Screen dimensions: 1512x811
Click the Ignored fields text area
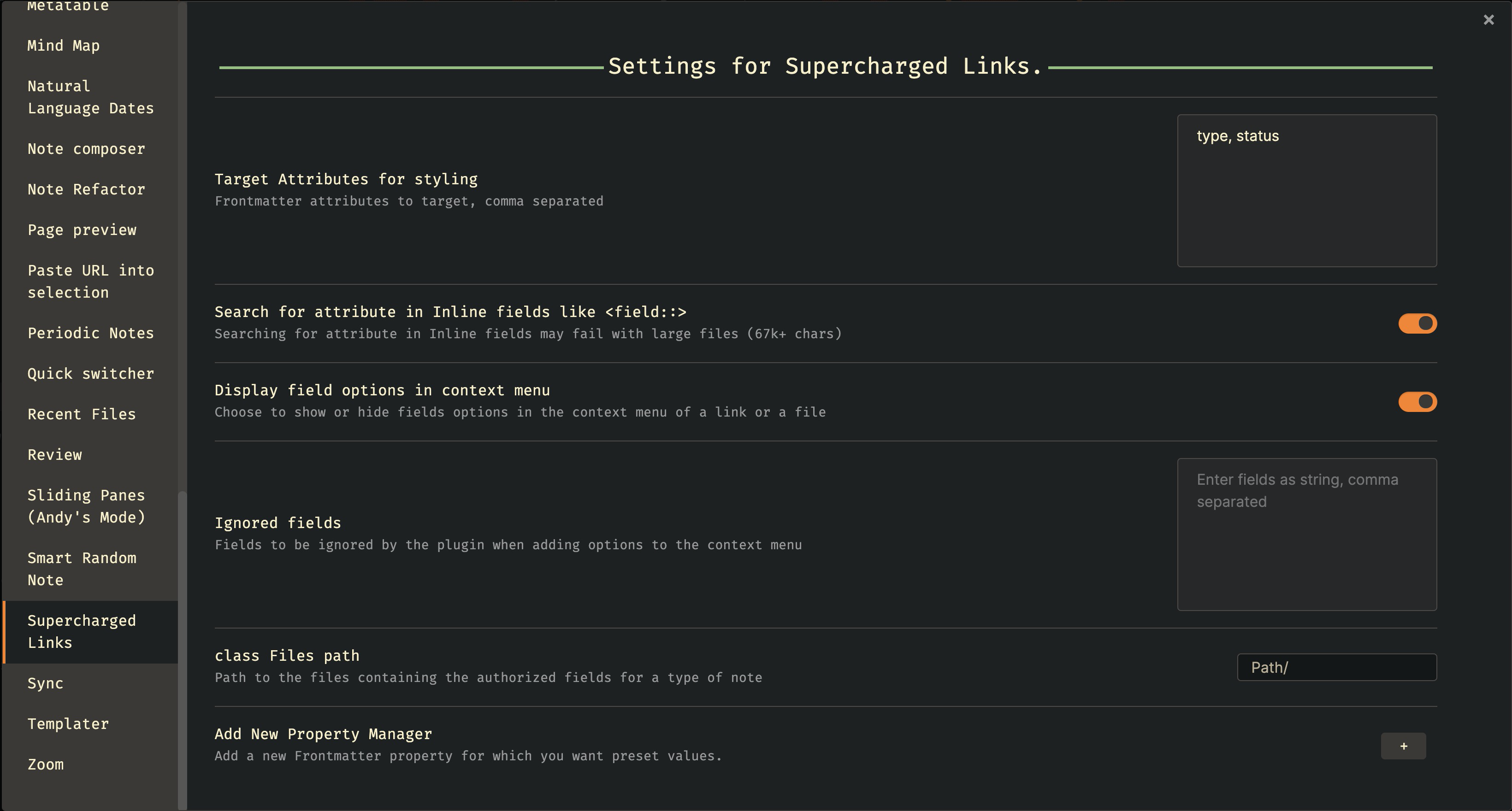1306,534
